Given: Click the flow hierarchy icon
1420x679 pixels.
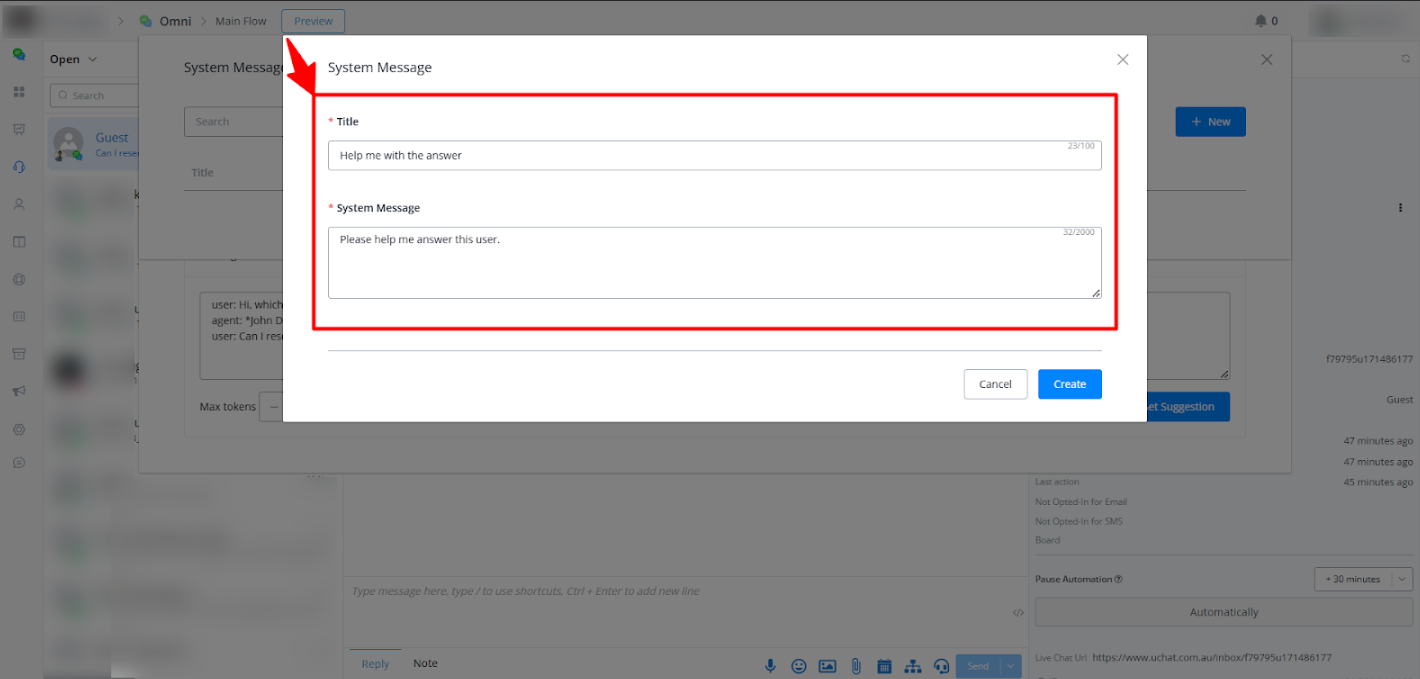Looking at the screenshot, I should click(912, 666).
